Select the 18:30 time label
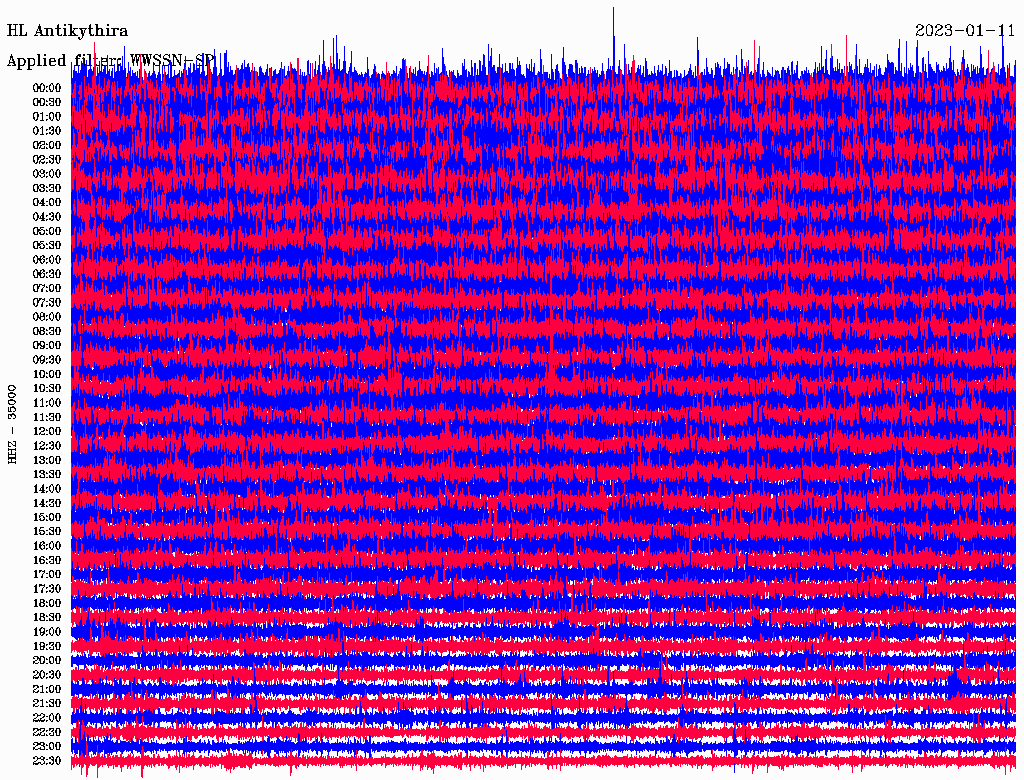 pyautogui.click(x=47, y=617)
